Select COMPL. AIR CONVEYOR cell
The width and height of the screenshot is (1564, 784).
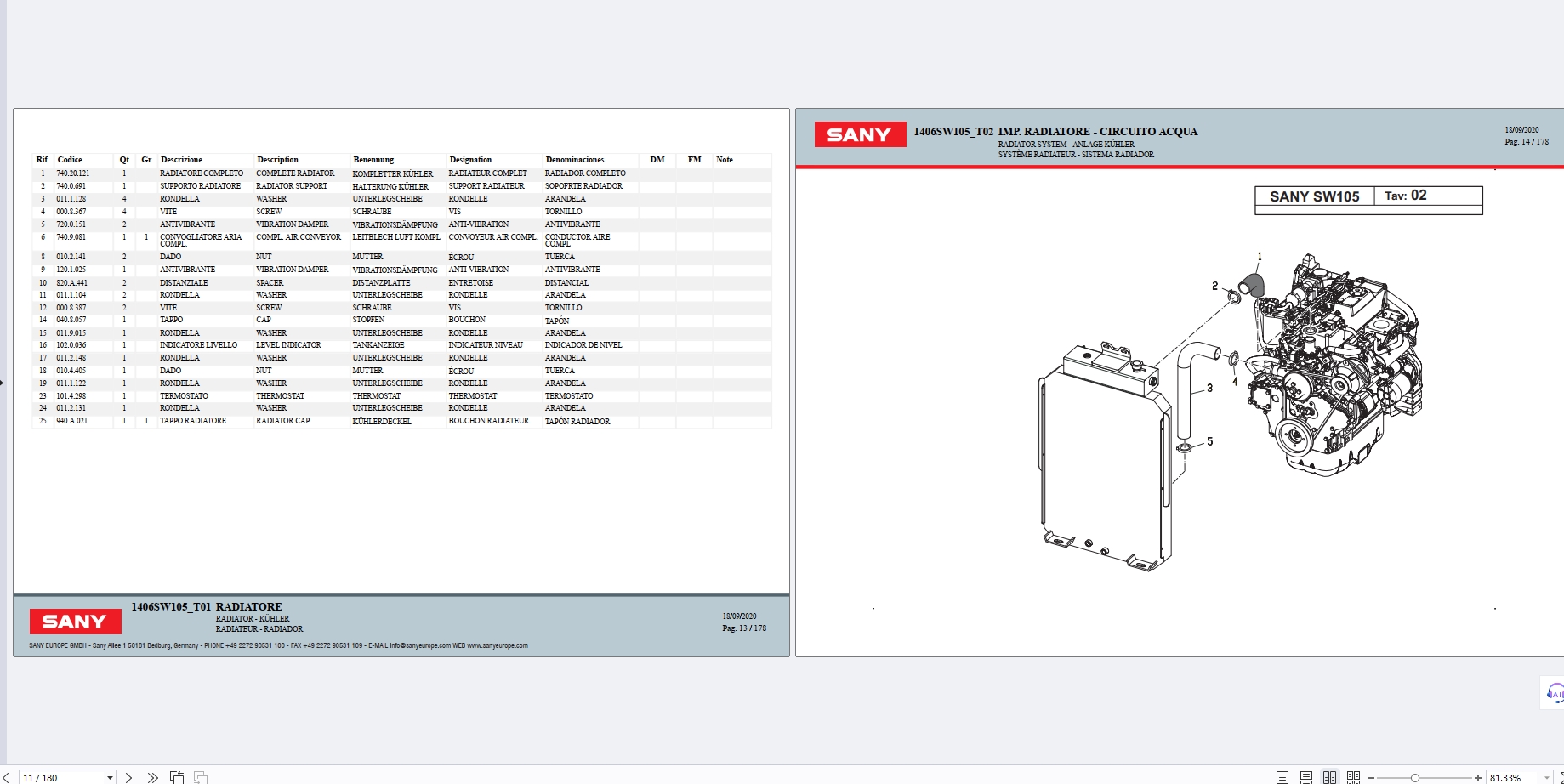click(x=299, y=237)
